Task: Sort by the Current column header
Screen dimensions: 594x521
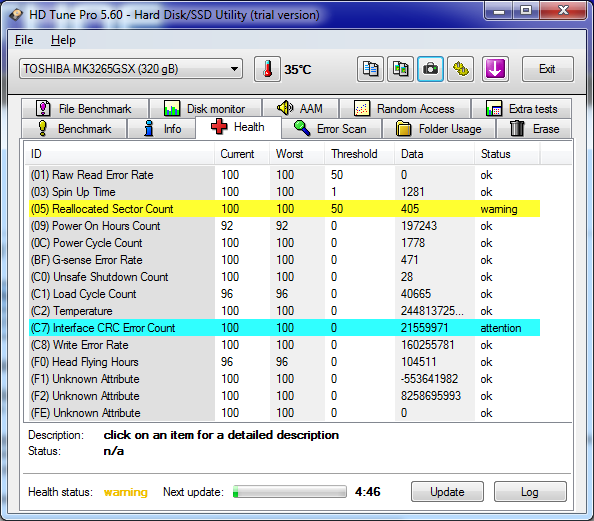Action: pyautogui.click(x=242, y=154)
